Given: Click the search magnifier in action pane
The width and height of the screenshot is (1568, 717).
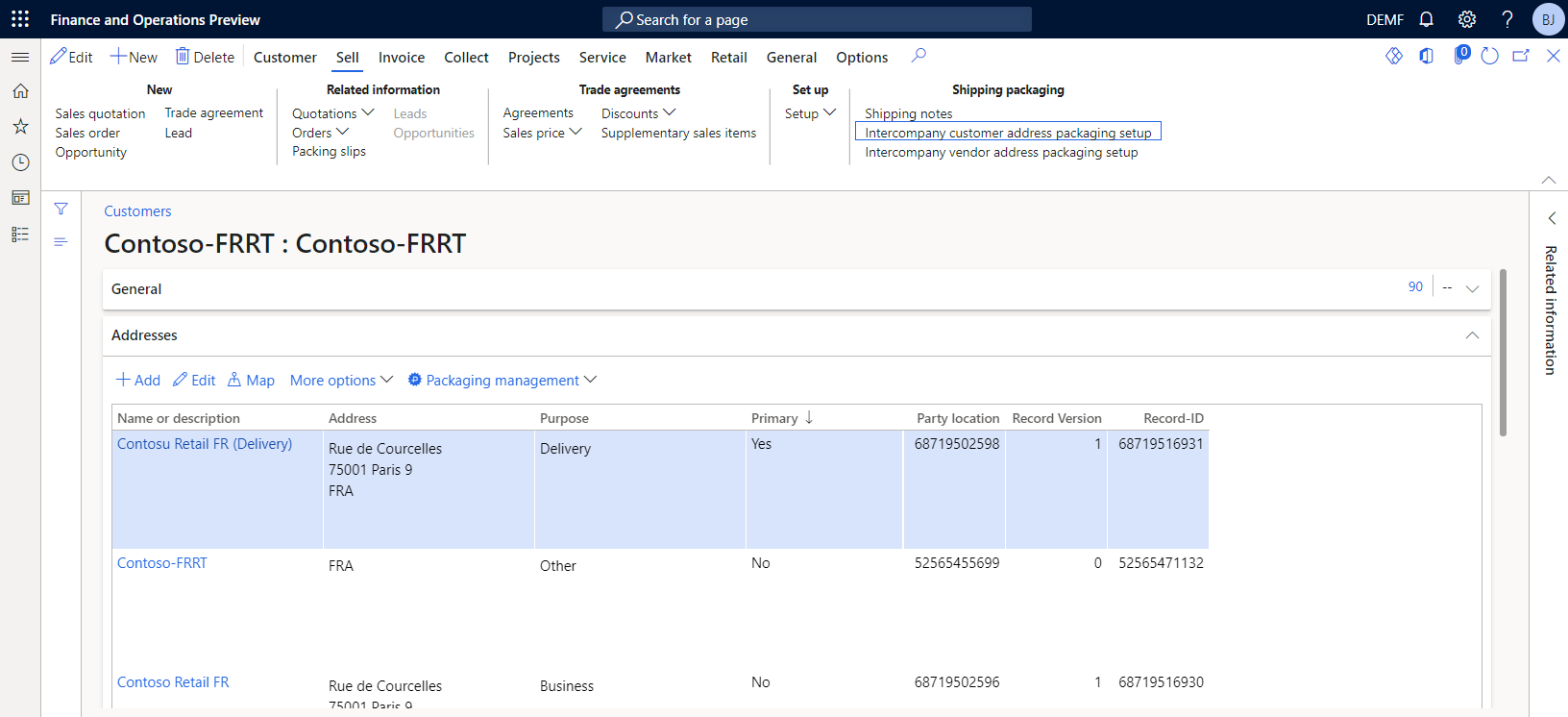Looking at the screenshot, I should [x=919, y=56].
